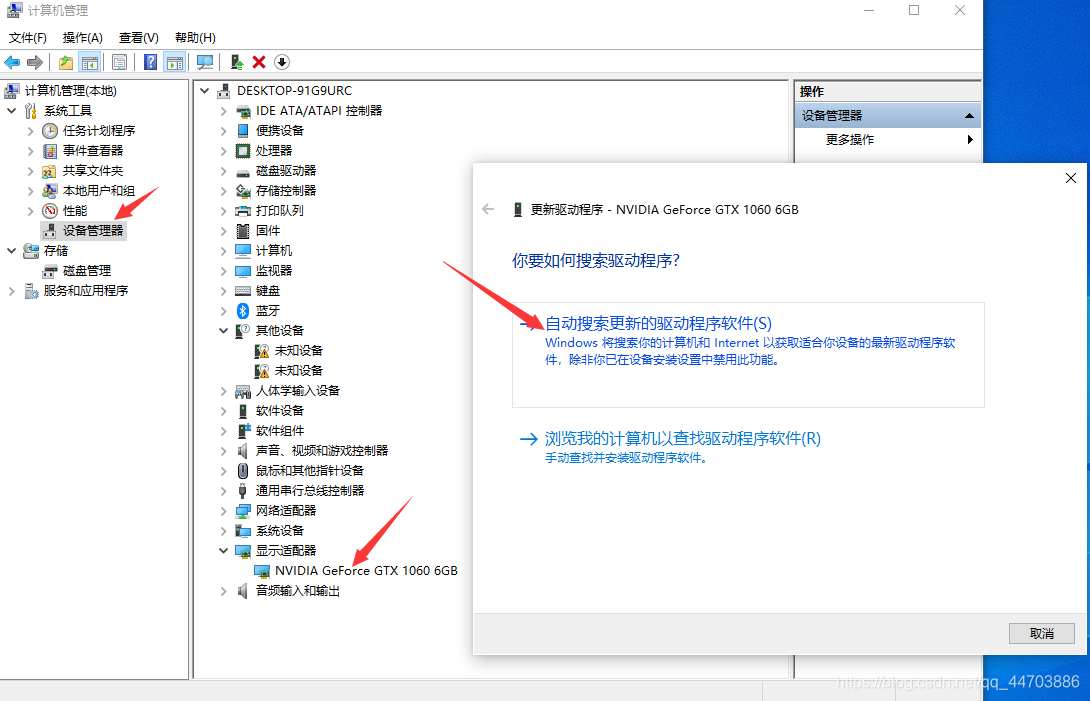Click 取消 button in driver dialog
Viewport: 1090px width, 701px height.
click(x=1041, y=634)
